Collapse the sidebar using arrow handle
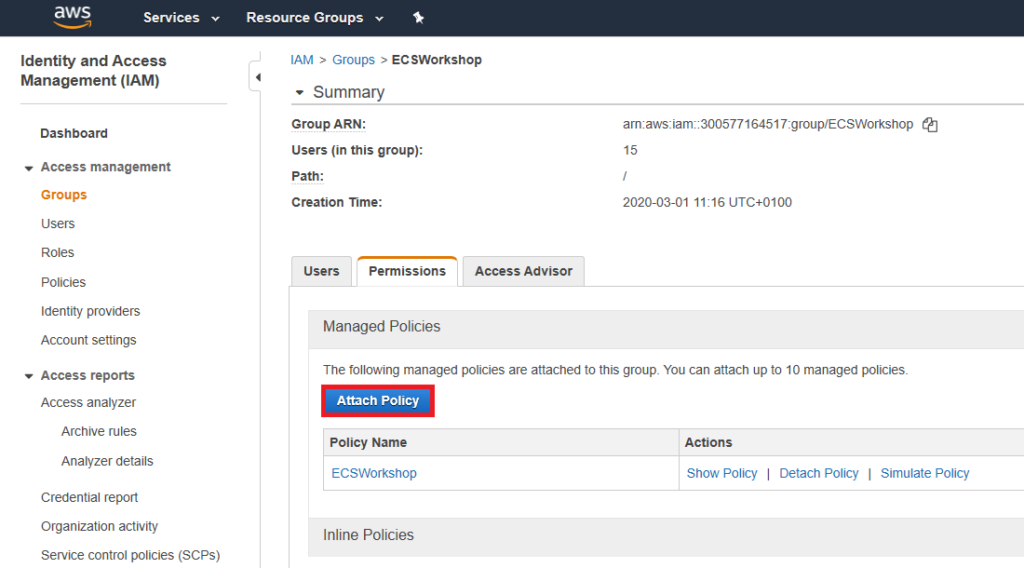Image resolution: width=1024 pixels, height=568 pixels. 257,77
